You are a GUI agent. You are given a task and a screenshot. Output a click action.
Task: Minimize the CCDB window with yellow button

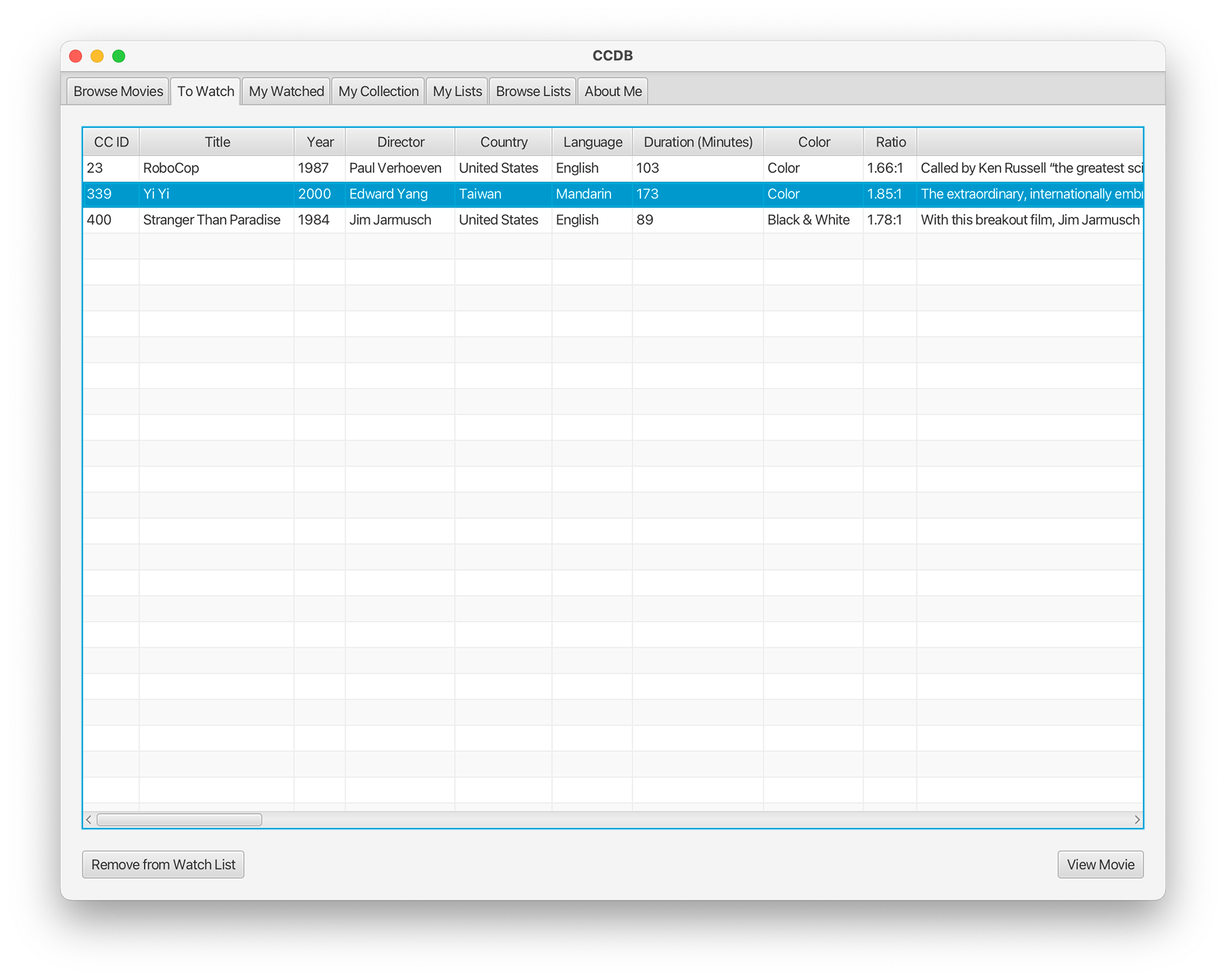(x=97, y=56)
